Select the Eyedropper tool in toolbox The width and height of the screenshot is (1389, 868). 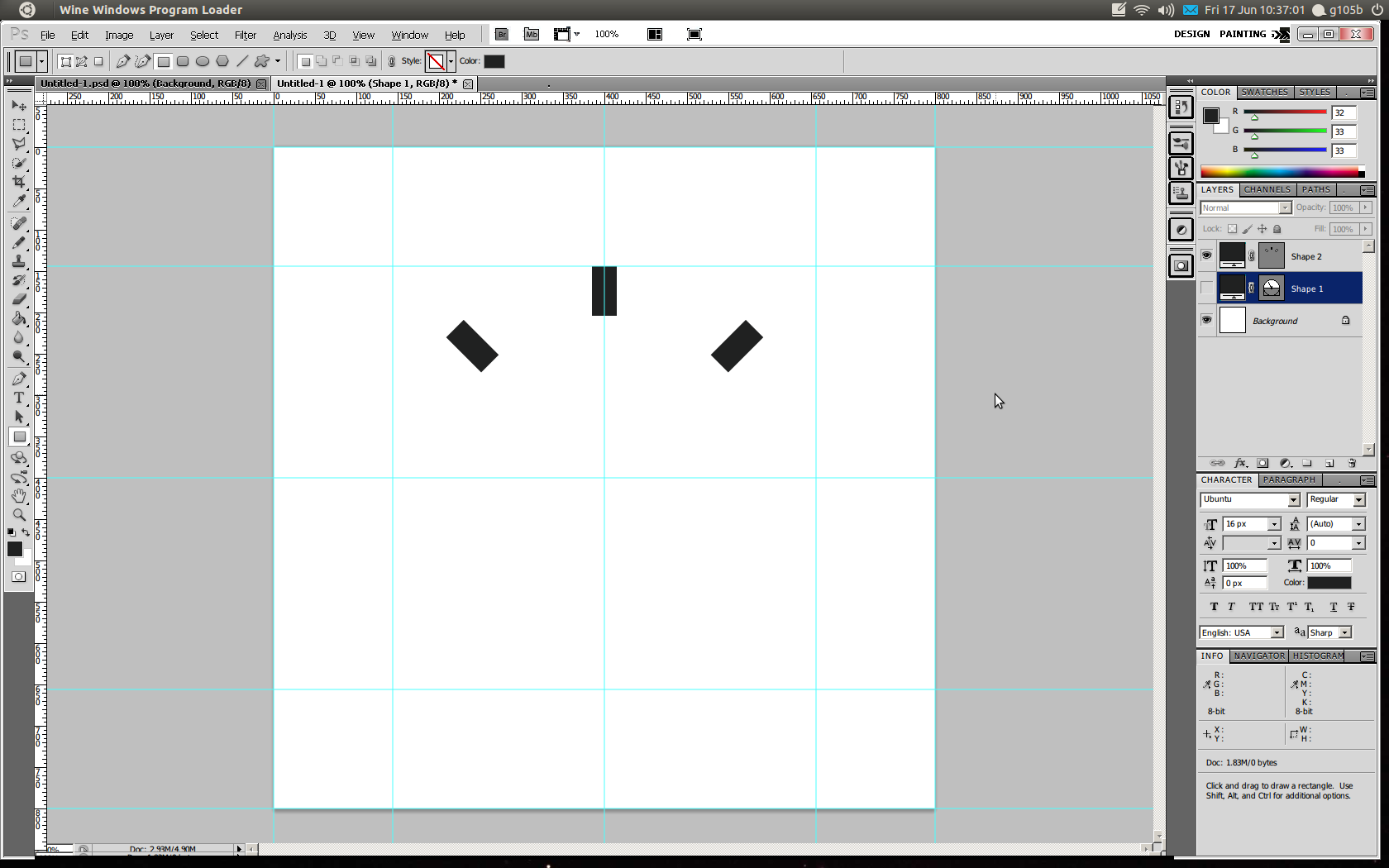(x=18, y=201)
